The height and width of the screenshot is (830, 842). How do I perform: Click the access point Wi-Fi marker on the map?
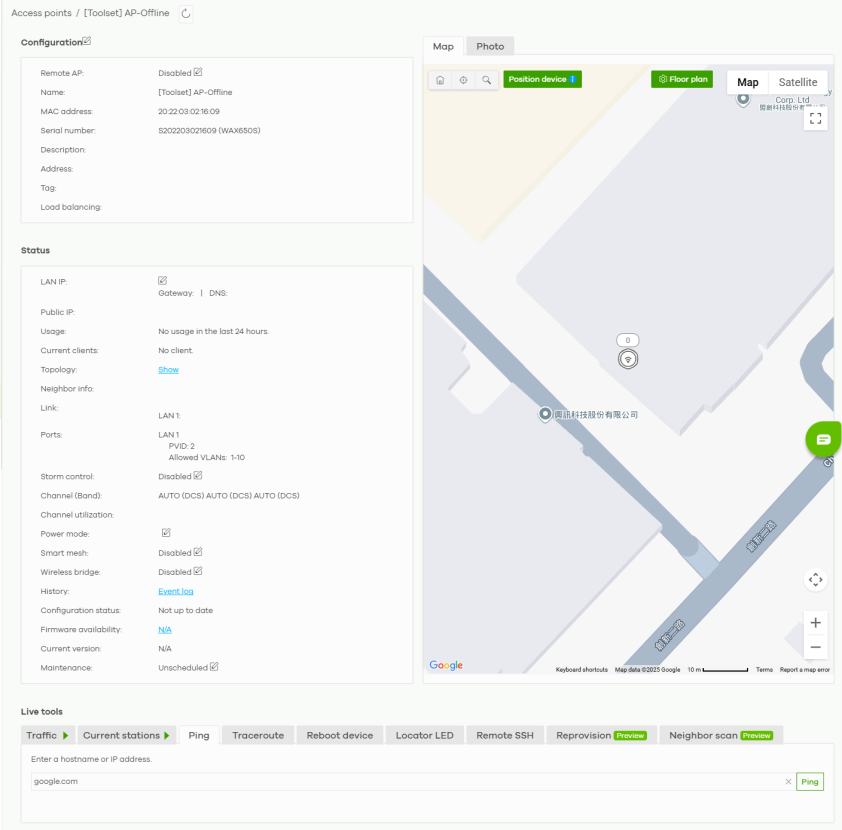627,359
